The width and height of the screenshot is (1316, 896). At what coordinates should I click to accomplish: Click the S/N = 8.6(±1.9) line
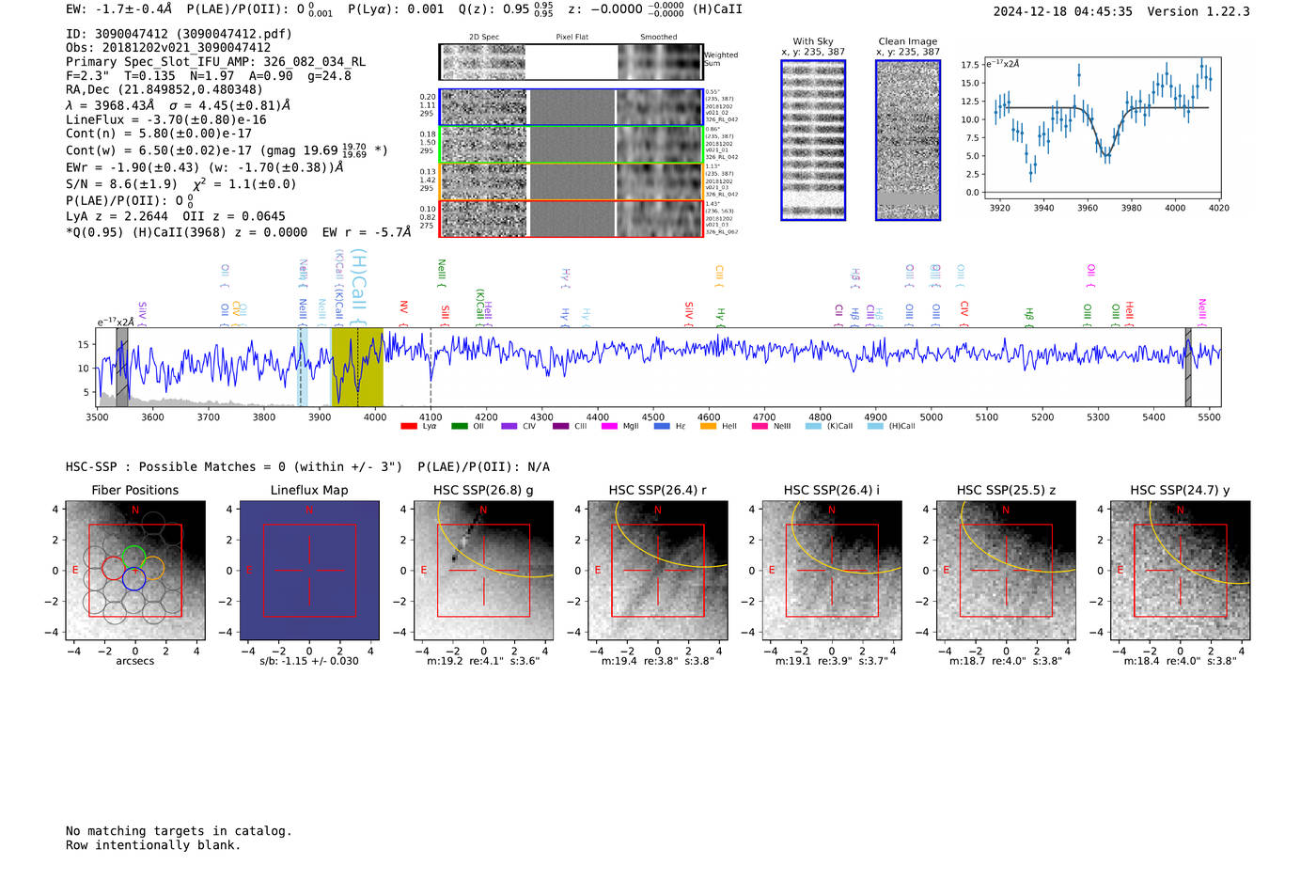click(180, 184)
